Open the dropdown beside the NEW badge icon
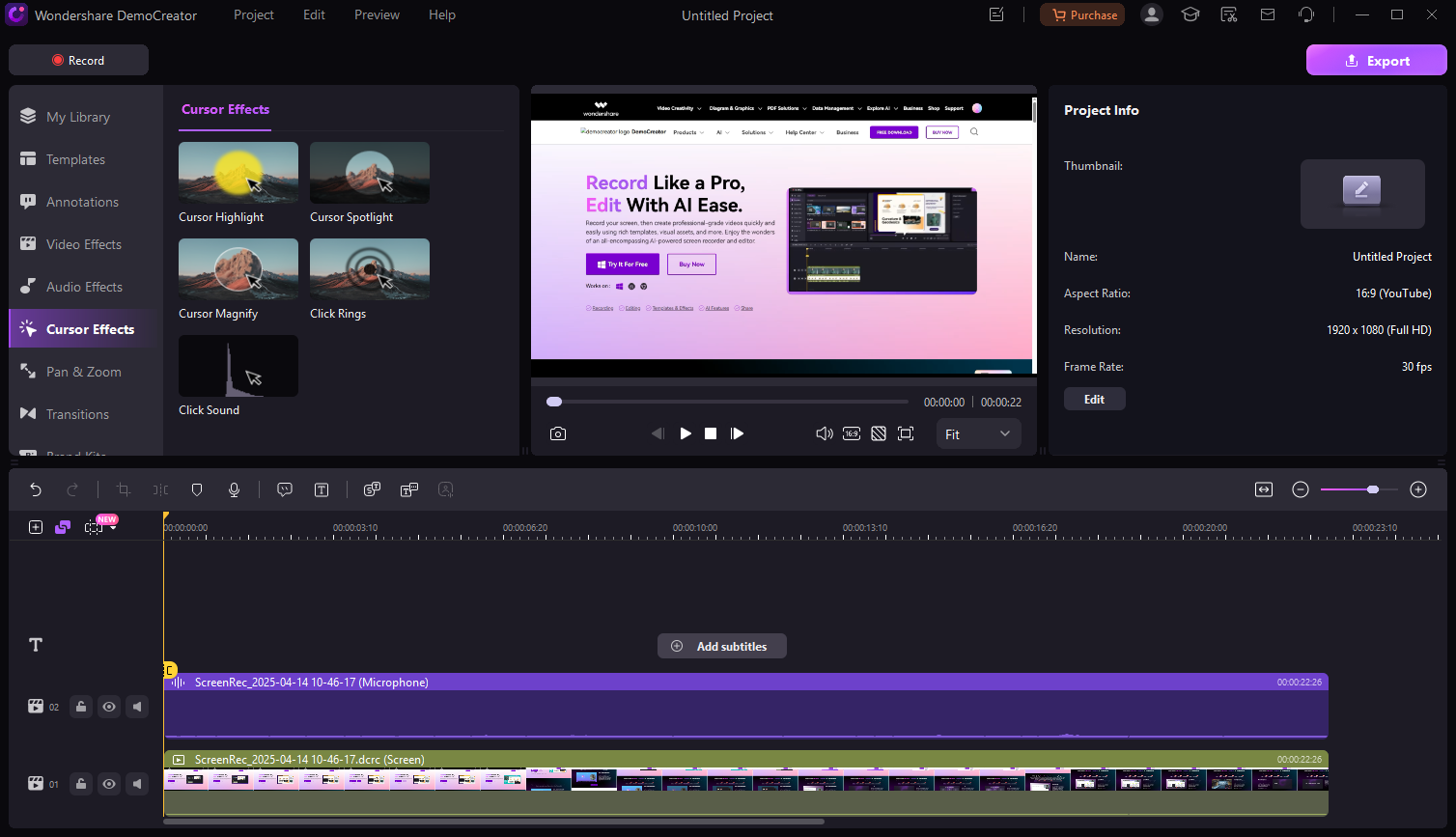The width and height of the screenshot is (1456, 837). pos(113,528)
